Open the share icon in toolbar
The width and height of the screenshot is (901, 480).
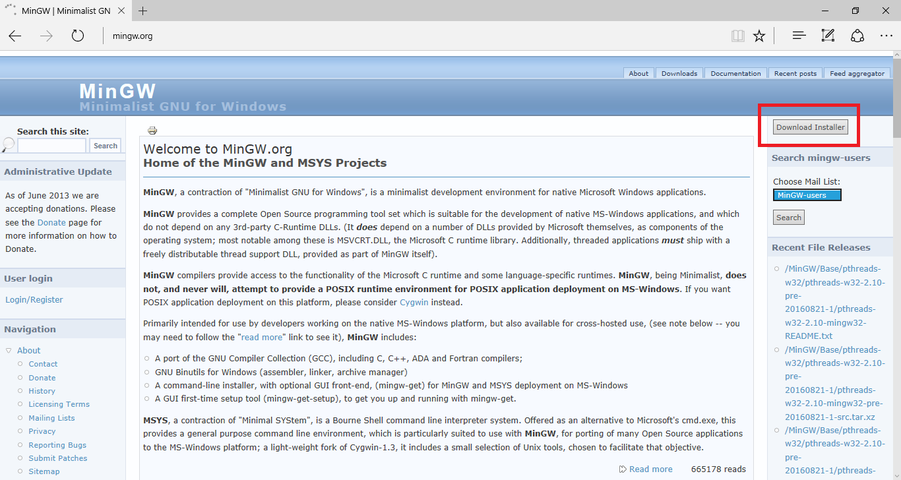(x=857, y=36)
